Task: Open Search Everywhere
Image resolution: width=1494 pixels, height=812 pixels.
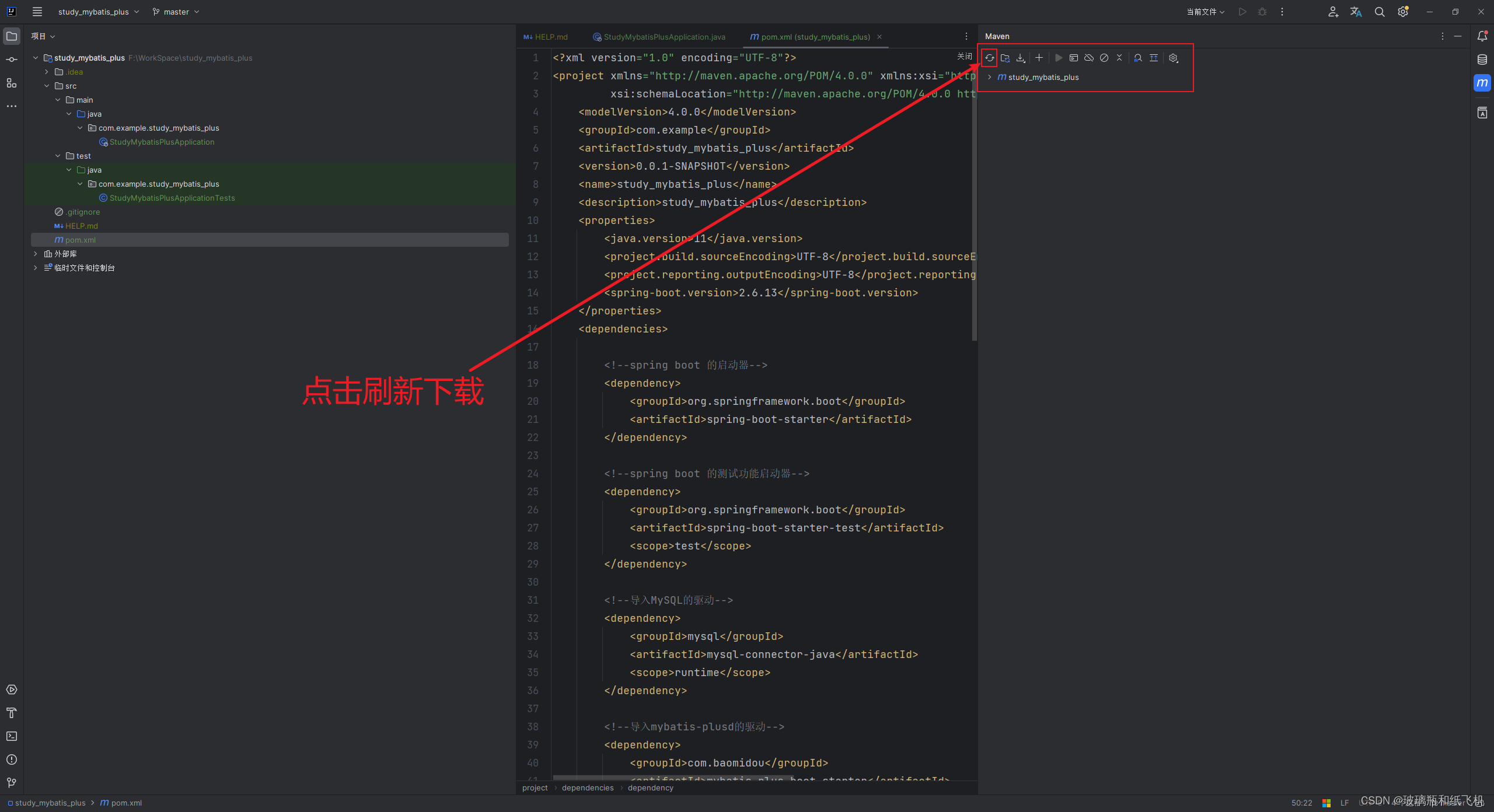Action: coord(1380,12)
